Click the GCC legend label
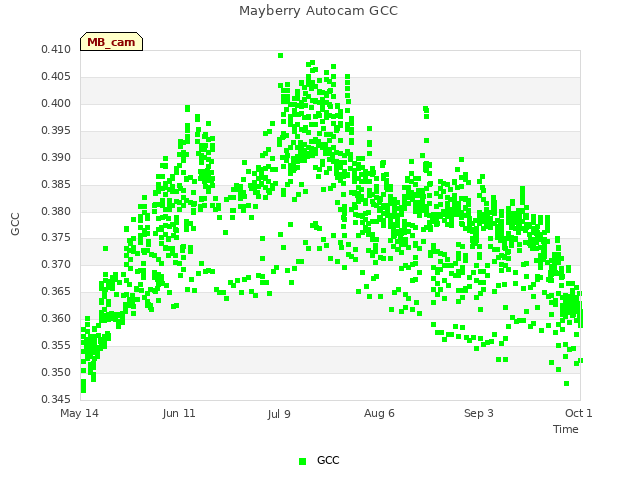640x480 pixels. 328,460
